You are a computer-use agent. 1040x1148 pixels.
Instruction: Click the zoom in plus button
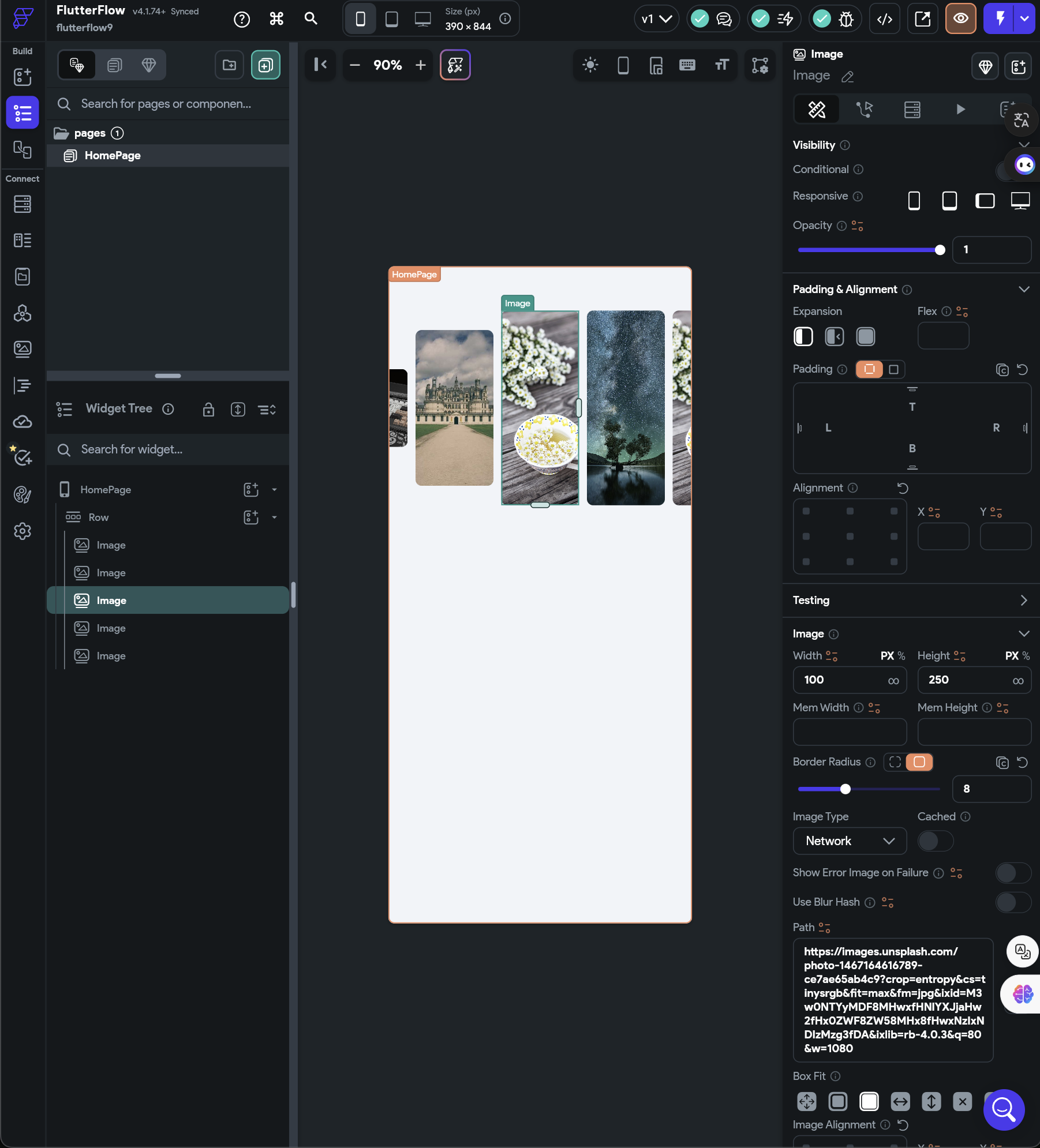(x=421, y=65)
